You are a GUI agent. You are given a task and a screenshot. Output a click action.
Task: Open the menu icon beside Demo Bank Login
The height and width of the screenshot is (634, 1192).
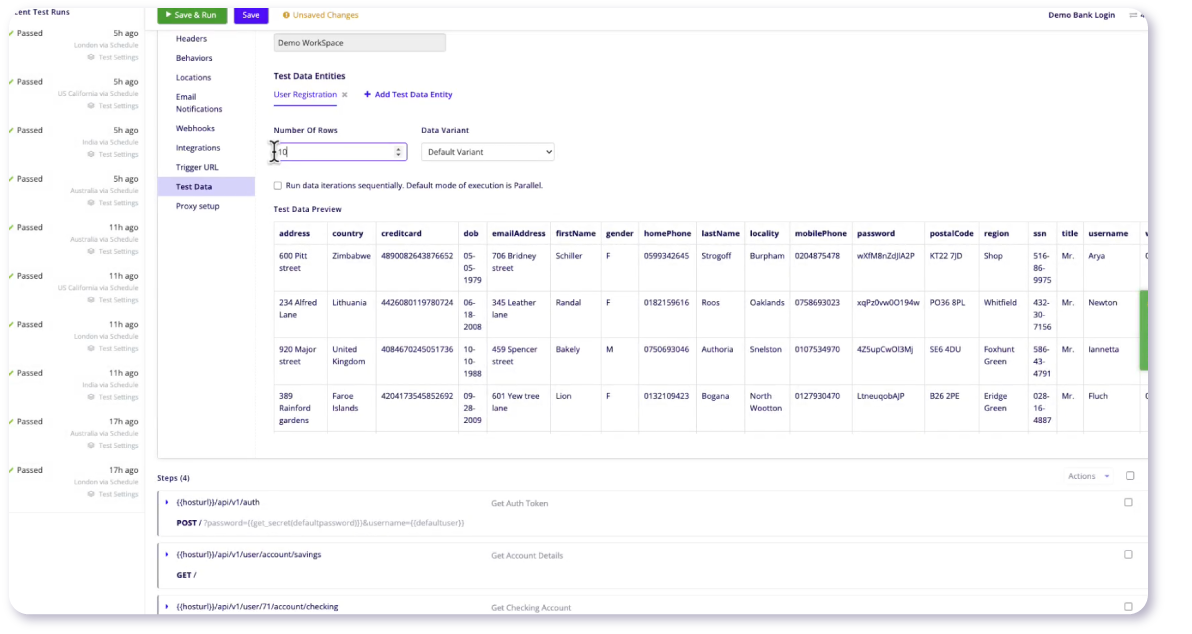[1134, 15]
